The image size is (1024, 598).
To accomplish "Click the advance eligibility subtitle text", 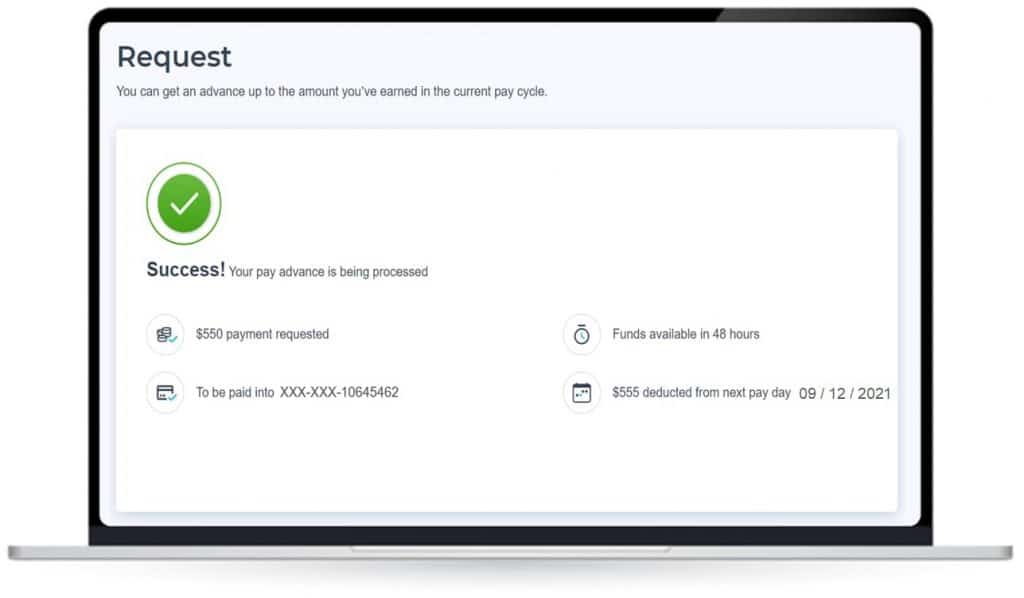I will pyautogui.click(x=332, y=92).
